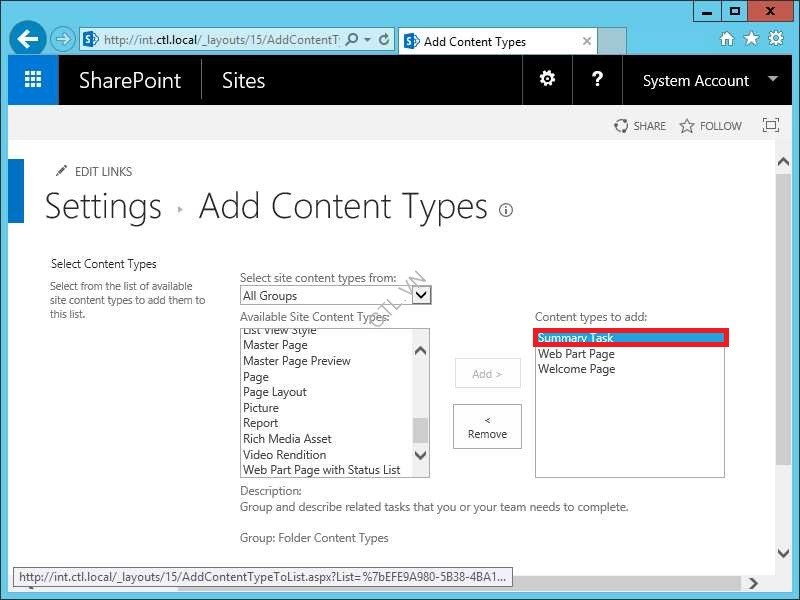Open the Sites navigation item
Screen dimensions: 800x600
[x=243, y=81]
